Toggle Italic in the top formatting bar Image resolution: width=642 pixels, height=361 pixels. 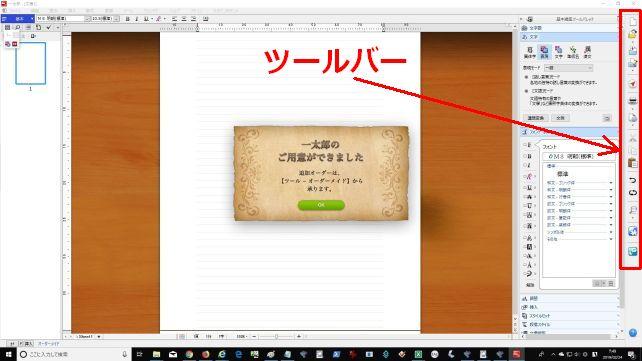click(x=137, y=19)
